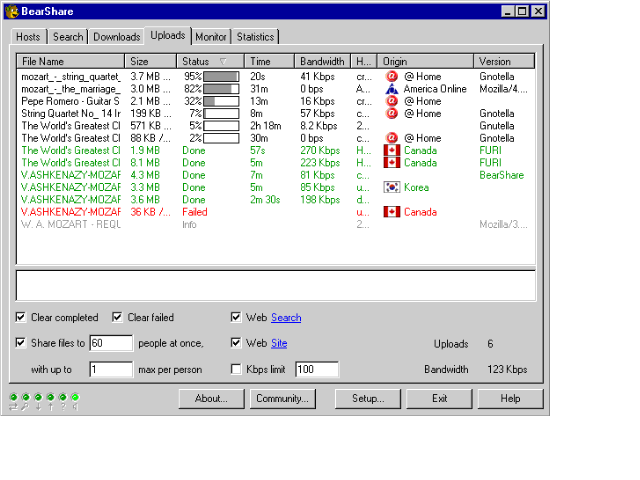The image size is (640, 480).
Task: Click the speaker sound status light
Action: click(75, 397)
